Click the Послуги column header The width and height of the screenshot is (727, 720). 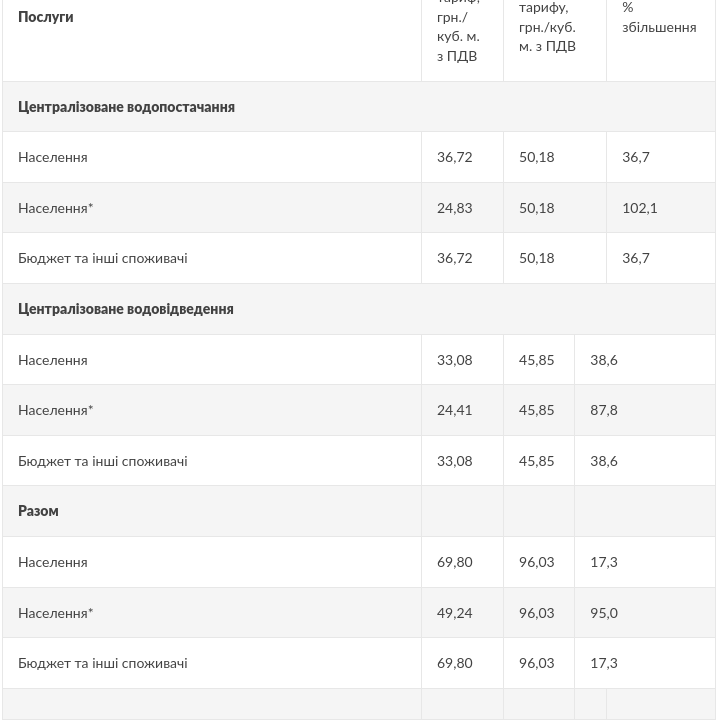45,17
